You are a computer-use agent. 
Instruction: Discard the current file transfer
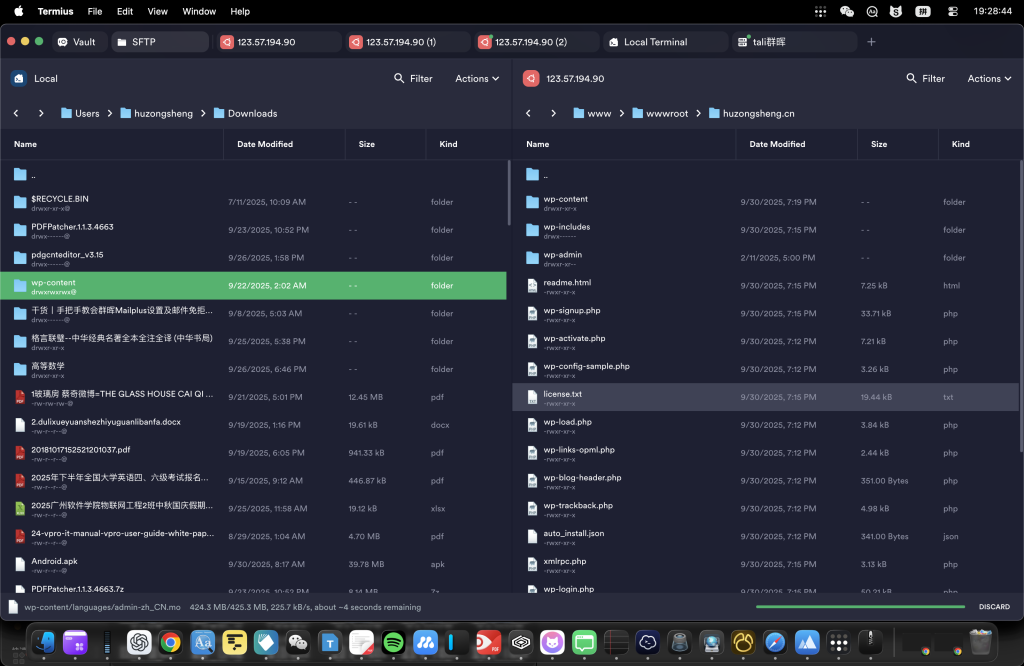pos(993,607)
